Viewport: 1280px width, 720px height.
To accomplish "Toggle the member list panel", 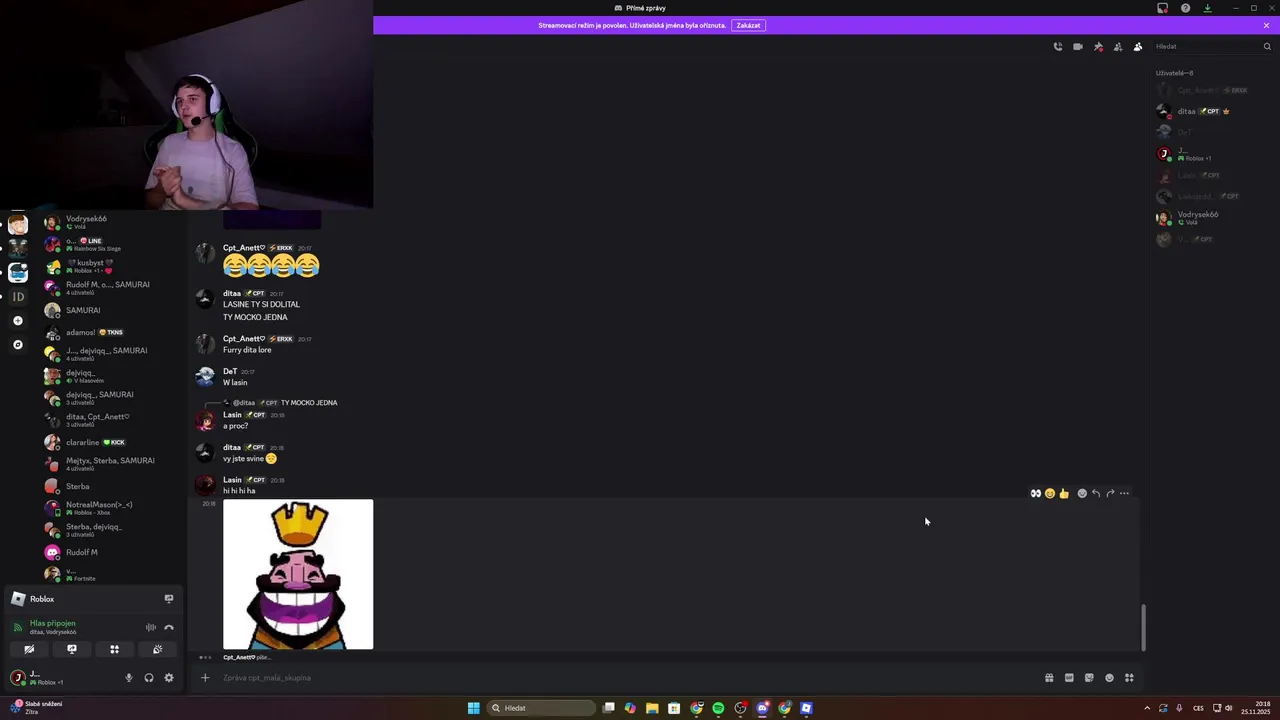I will tap(1138, 47).
